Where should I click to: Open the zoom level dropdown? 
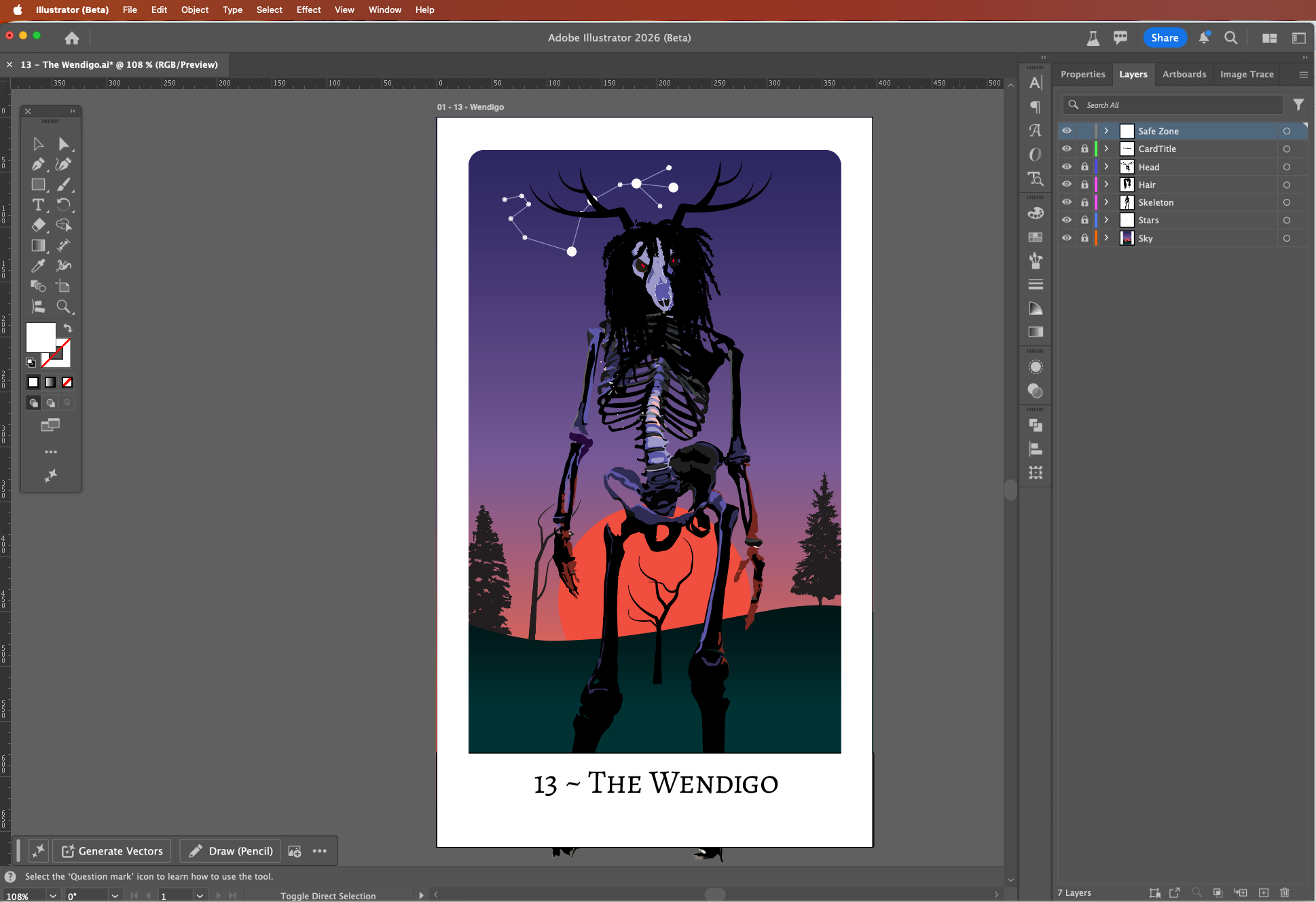coord(53,896)
